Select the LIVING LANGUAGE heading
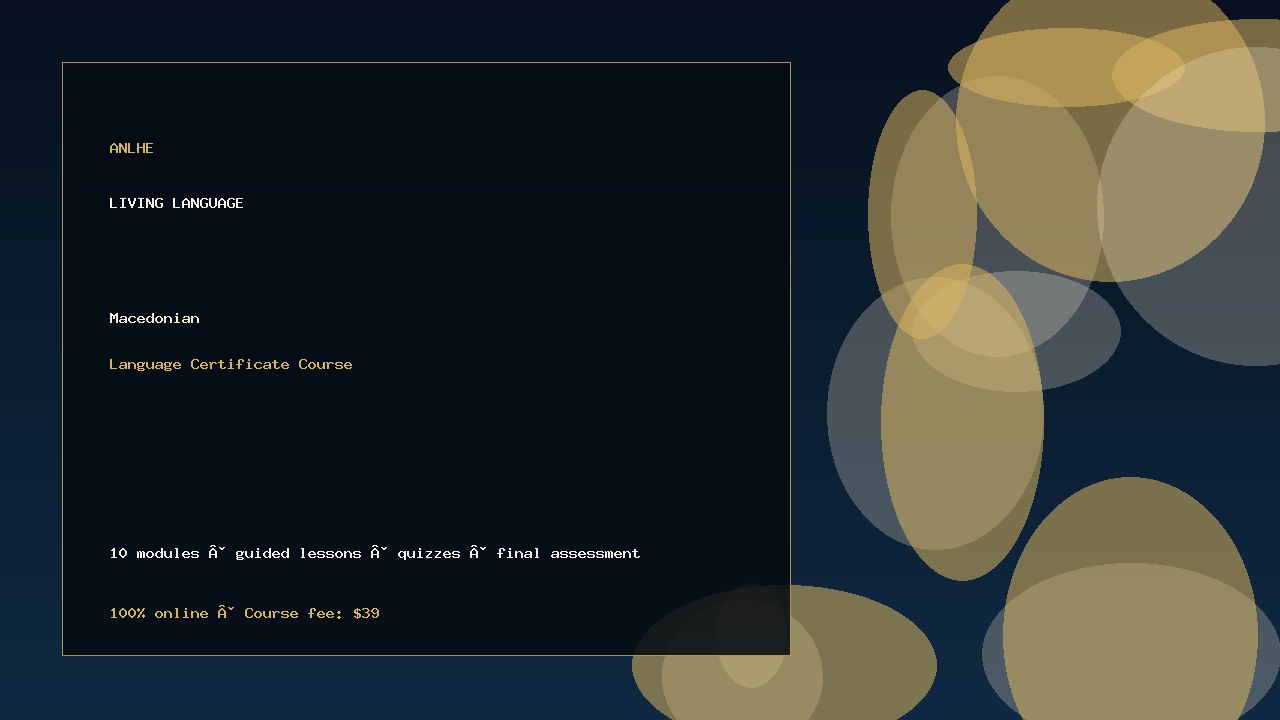Viewport: 1280px width, 720px height. (176, 203)
